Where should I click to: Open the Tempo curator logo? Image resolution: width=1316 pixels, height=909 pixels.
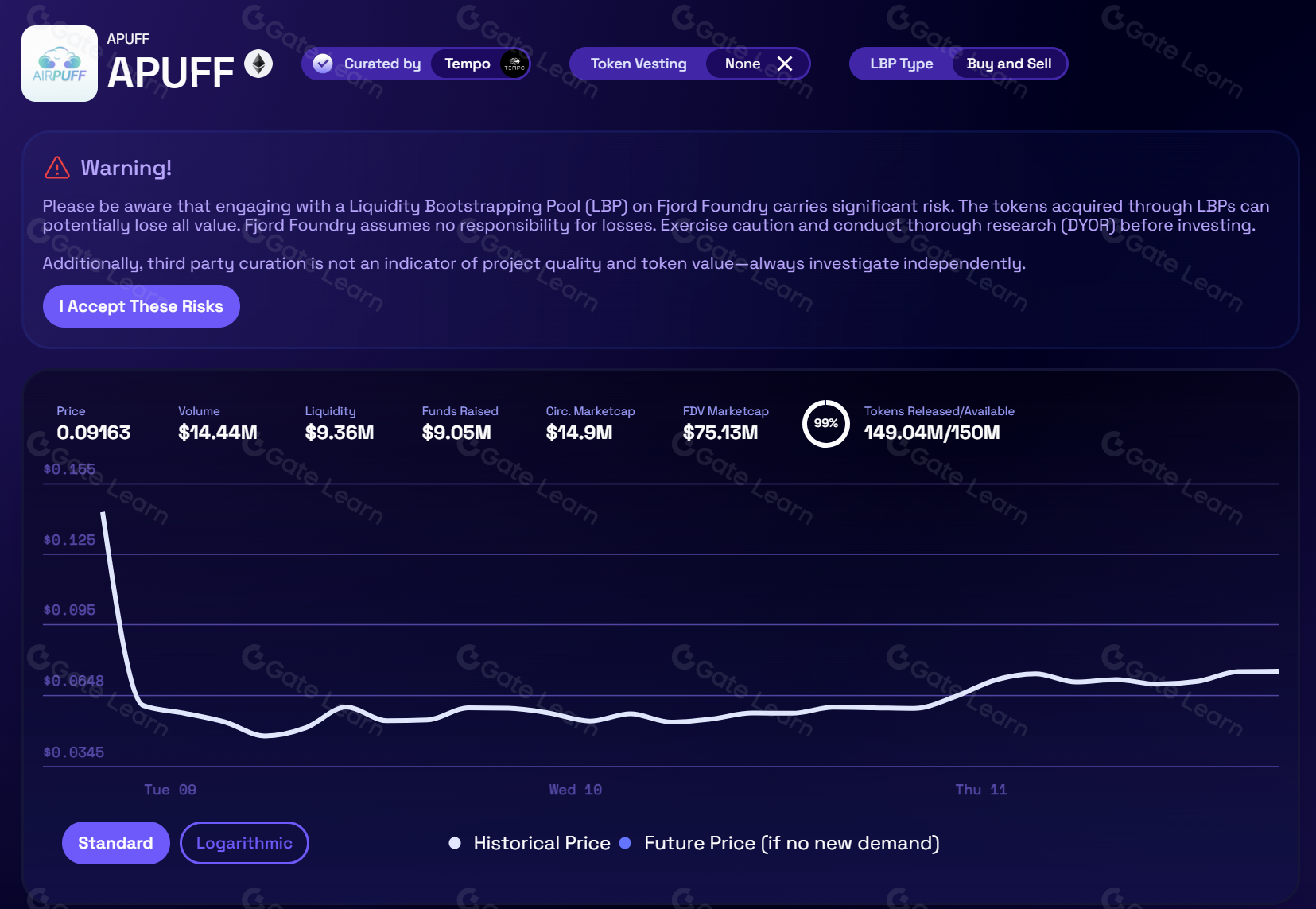514,64
